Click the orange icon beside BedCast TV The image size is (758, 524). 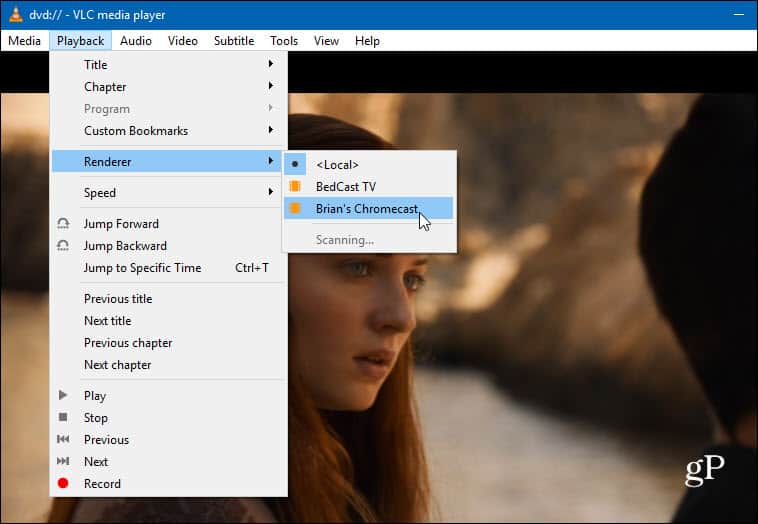tap(295, 186)
